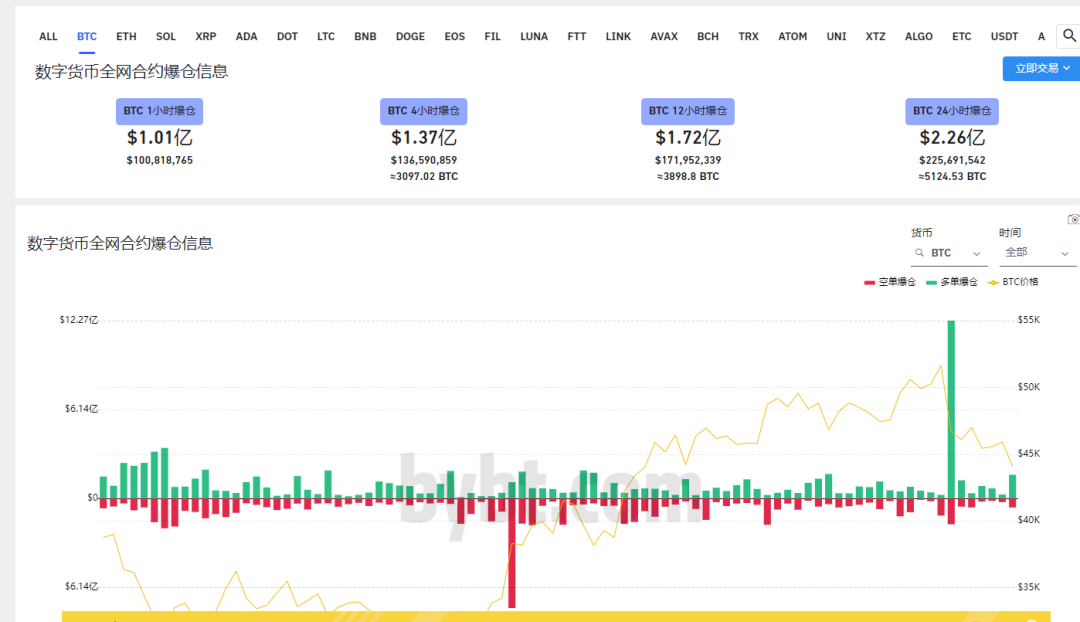Viewport: 1080px width, 622px height.
Task: Click the BTC 1小时爆仓 badge
Action: pyautogui.click(x=159, y=111)
